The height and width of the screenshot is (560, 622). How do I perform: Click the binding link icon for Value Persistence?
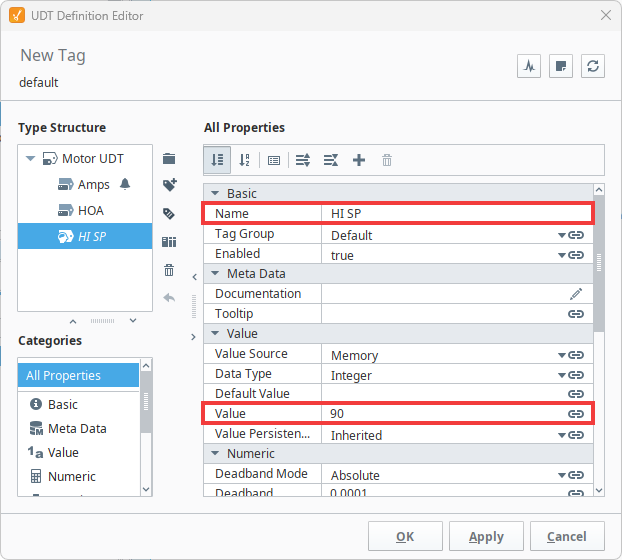pyautogui.click(x=576, y=435)
